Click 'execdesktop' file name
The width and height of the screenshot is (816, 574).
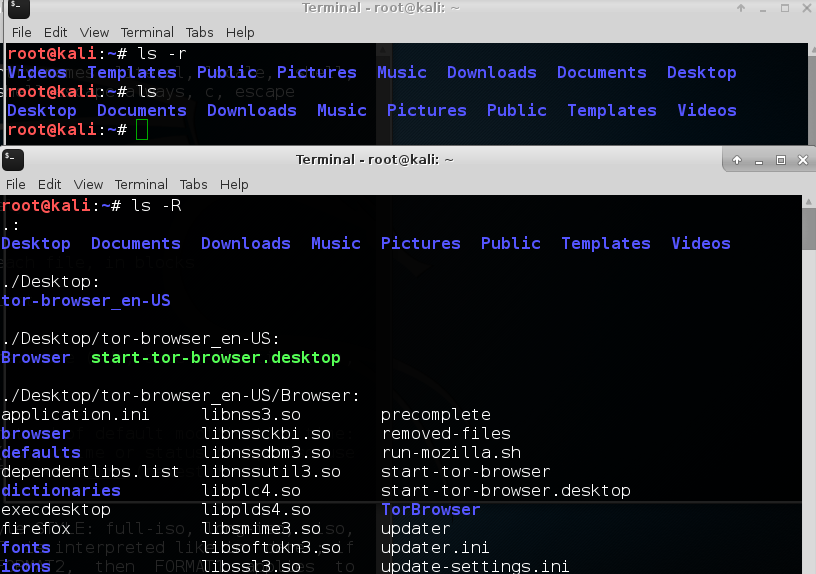click(x=56, y=509)
